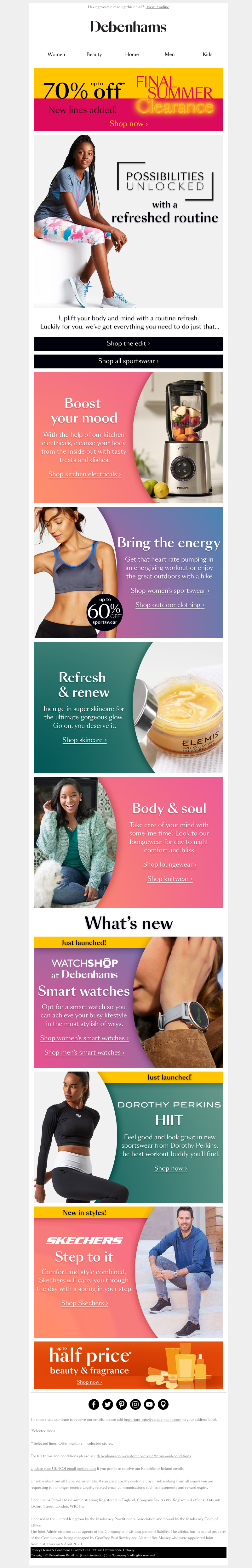Click the Unsubscribe link in footer
The width and height of the screenshot is (252, 1568).
pos(41,1481)
